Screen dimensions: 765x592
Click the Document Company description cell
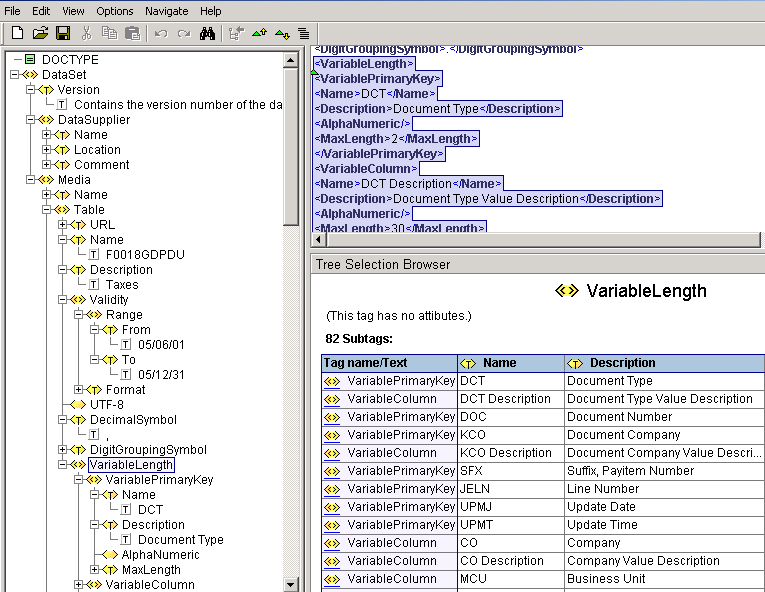[x=664, y=435]
